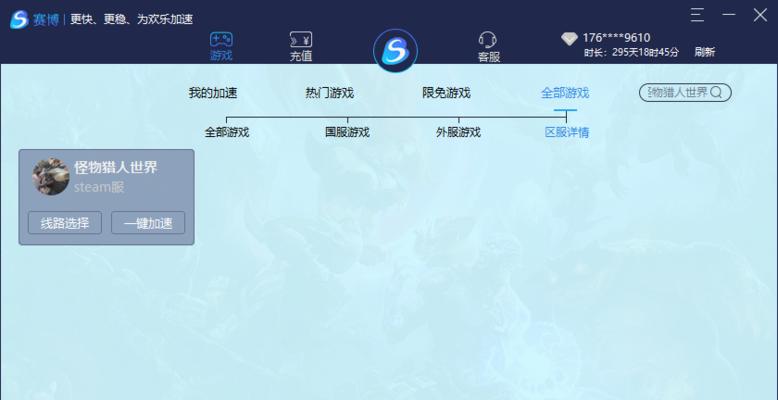Viewport: 778px width, 400px height.
Task: Click the diamond VIP icon
Action: [x=569, y=39]
